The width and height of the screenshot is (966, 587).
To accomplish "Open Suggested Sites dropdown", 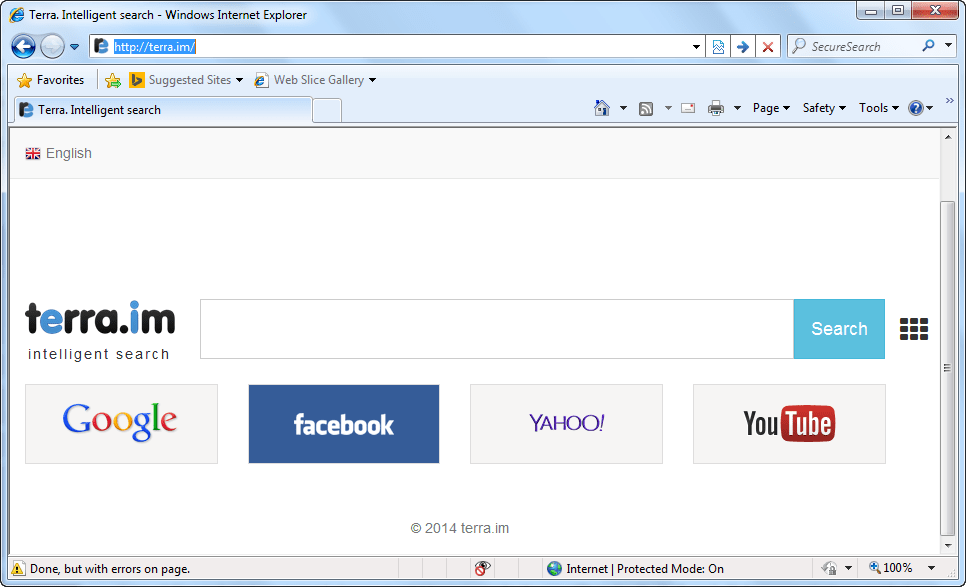I will [187, 80].
